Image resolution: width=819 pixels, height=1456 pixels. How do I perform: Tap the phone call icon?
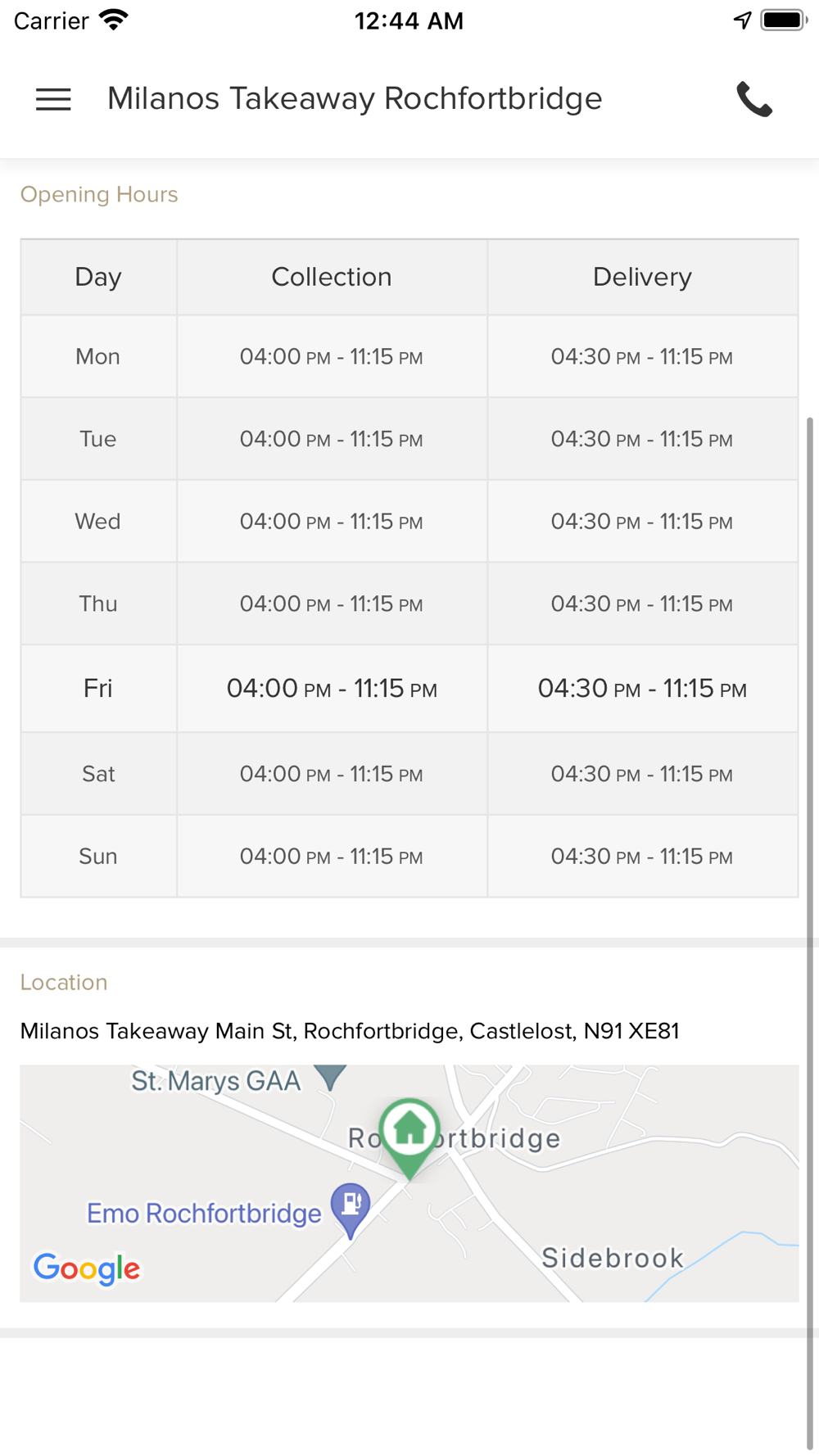click(x=754, y=99)
